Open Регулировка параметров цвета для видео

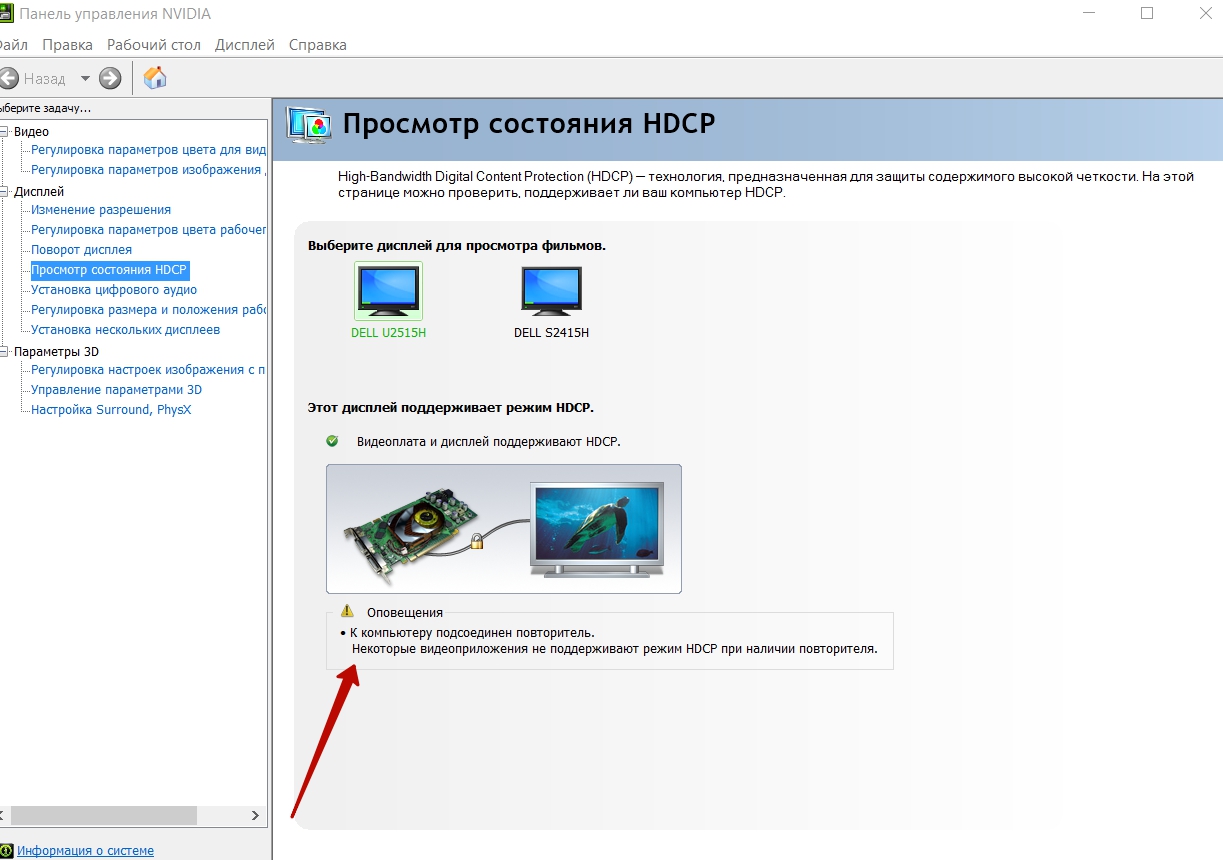149,150
